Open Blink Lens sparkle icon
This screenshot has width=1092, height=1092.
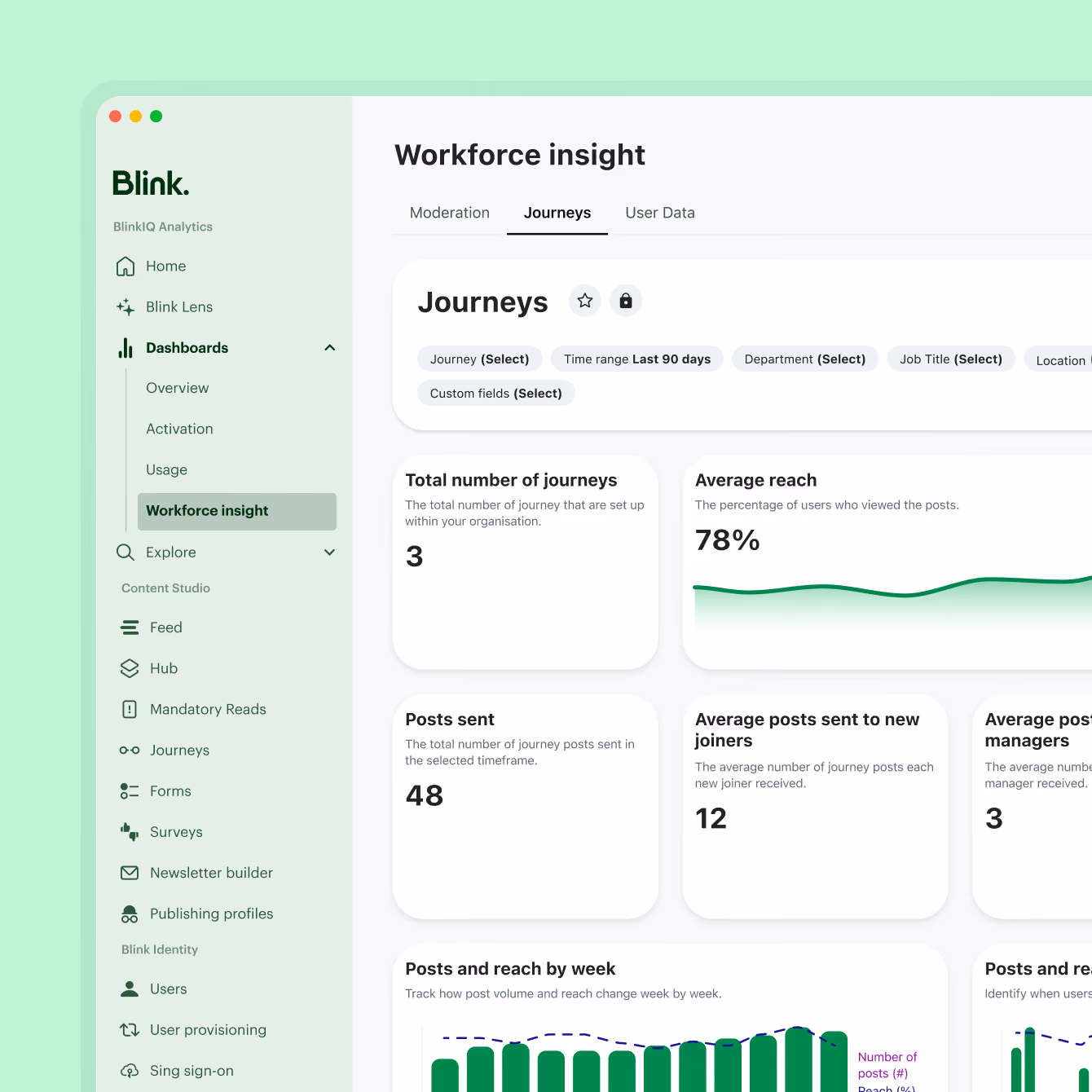pos(125,307)
